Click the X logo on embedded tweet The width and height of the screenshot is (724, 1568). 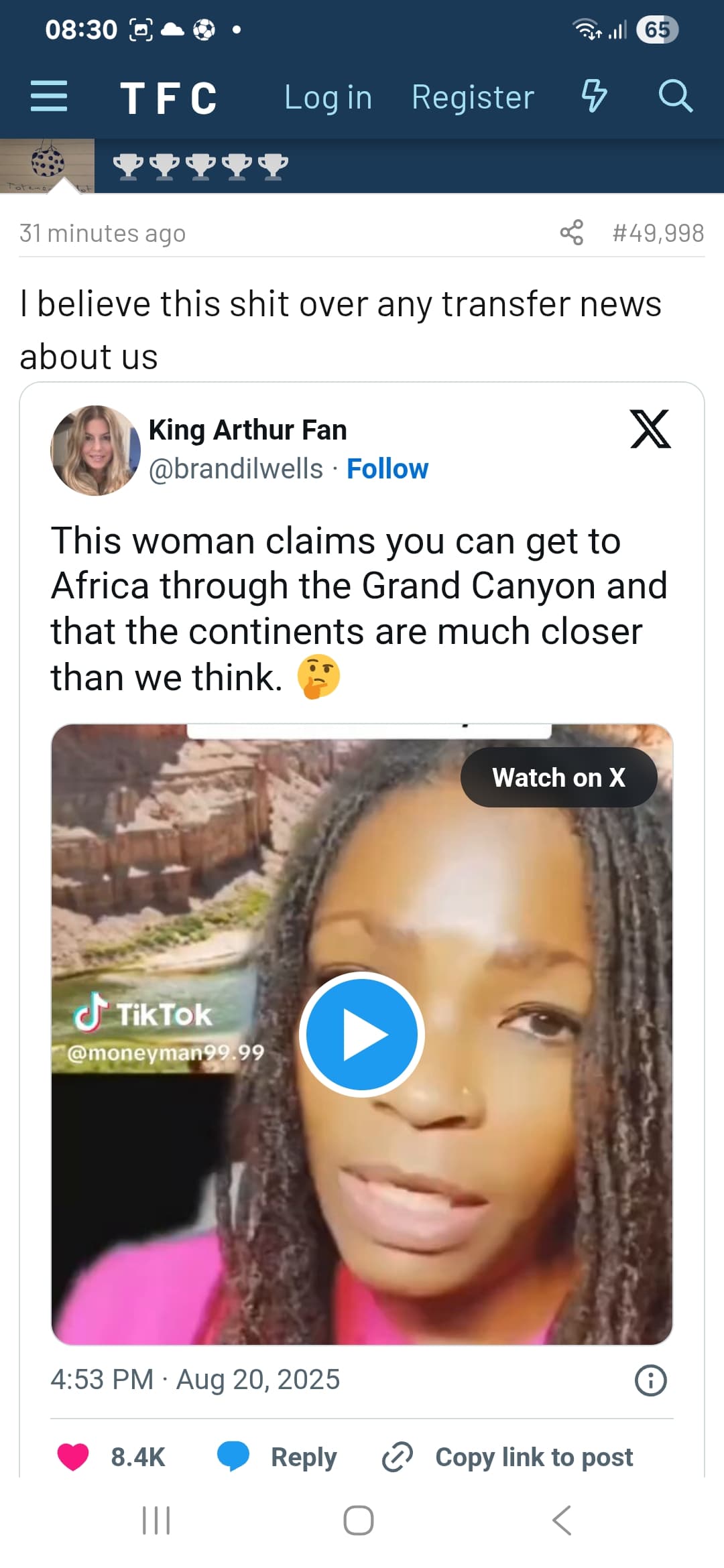click(650, 429)
